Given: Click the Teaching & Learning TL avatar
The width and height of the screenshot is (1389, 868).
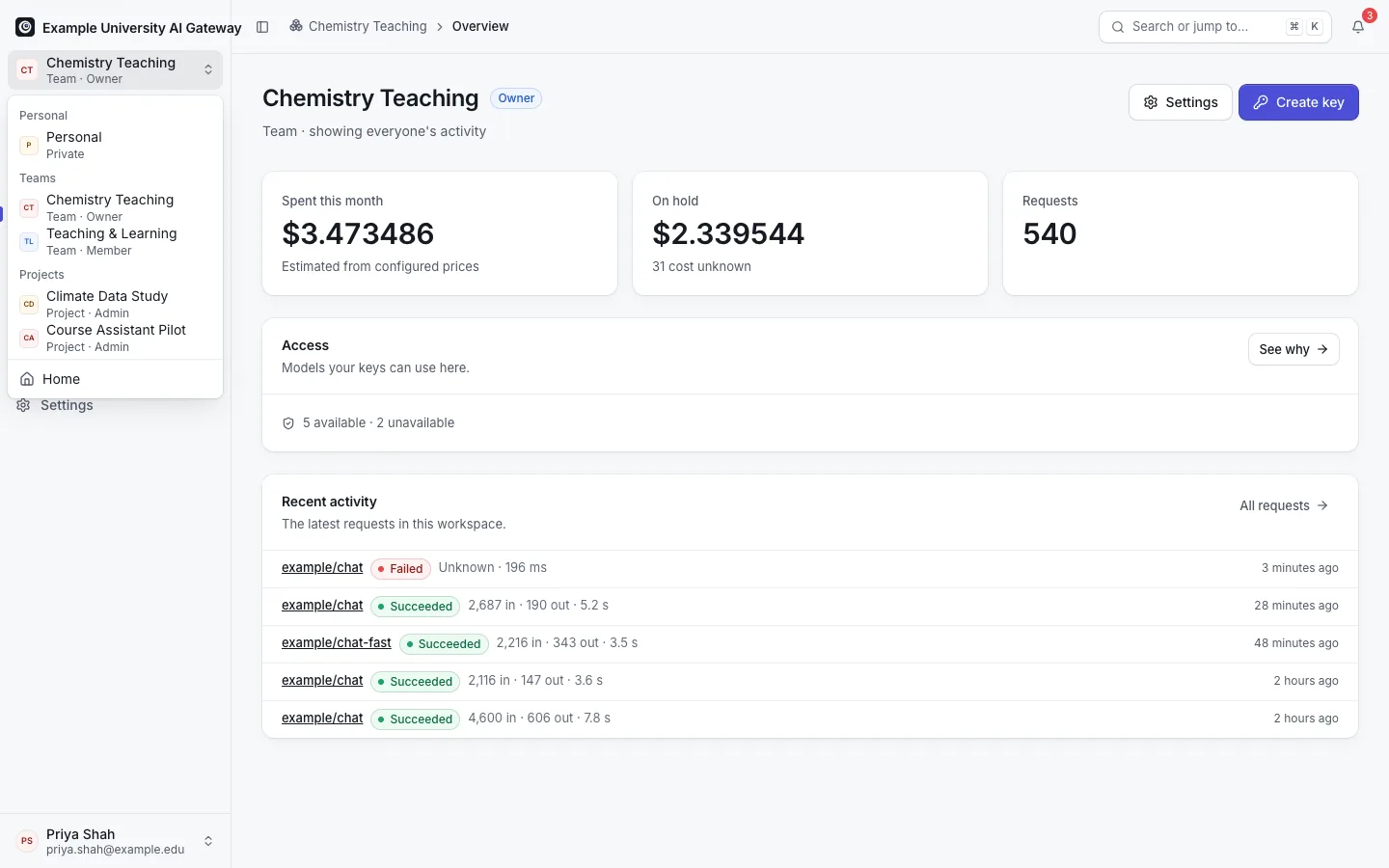Looking at the screenshot, I should [x=29, y=242].
